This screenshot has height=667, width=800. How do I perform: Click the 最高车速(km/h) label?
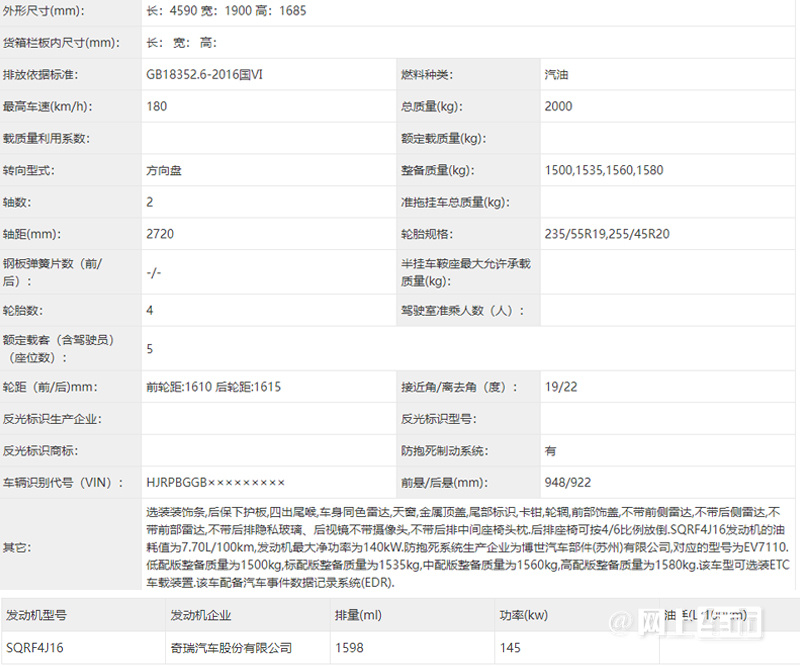[47, 106]
